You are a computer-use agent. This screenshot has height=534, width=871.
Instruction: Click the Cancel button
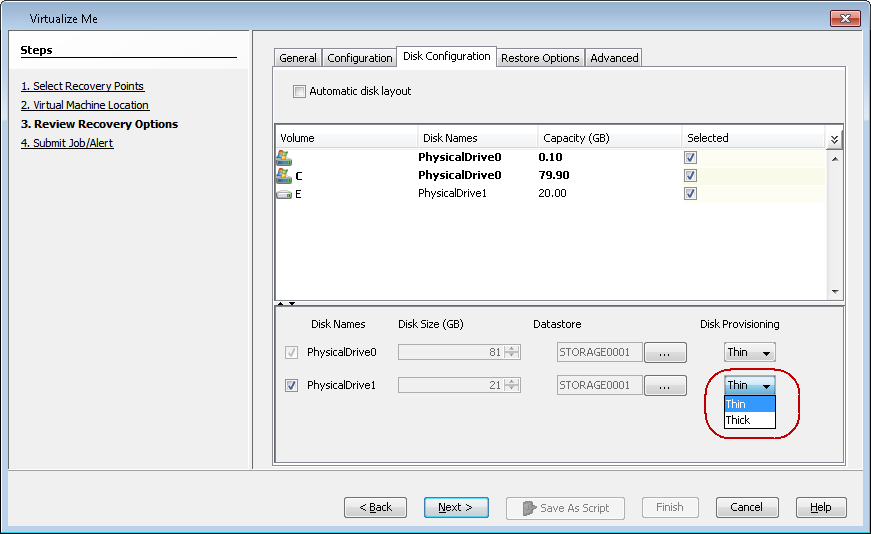click(747, 507)
